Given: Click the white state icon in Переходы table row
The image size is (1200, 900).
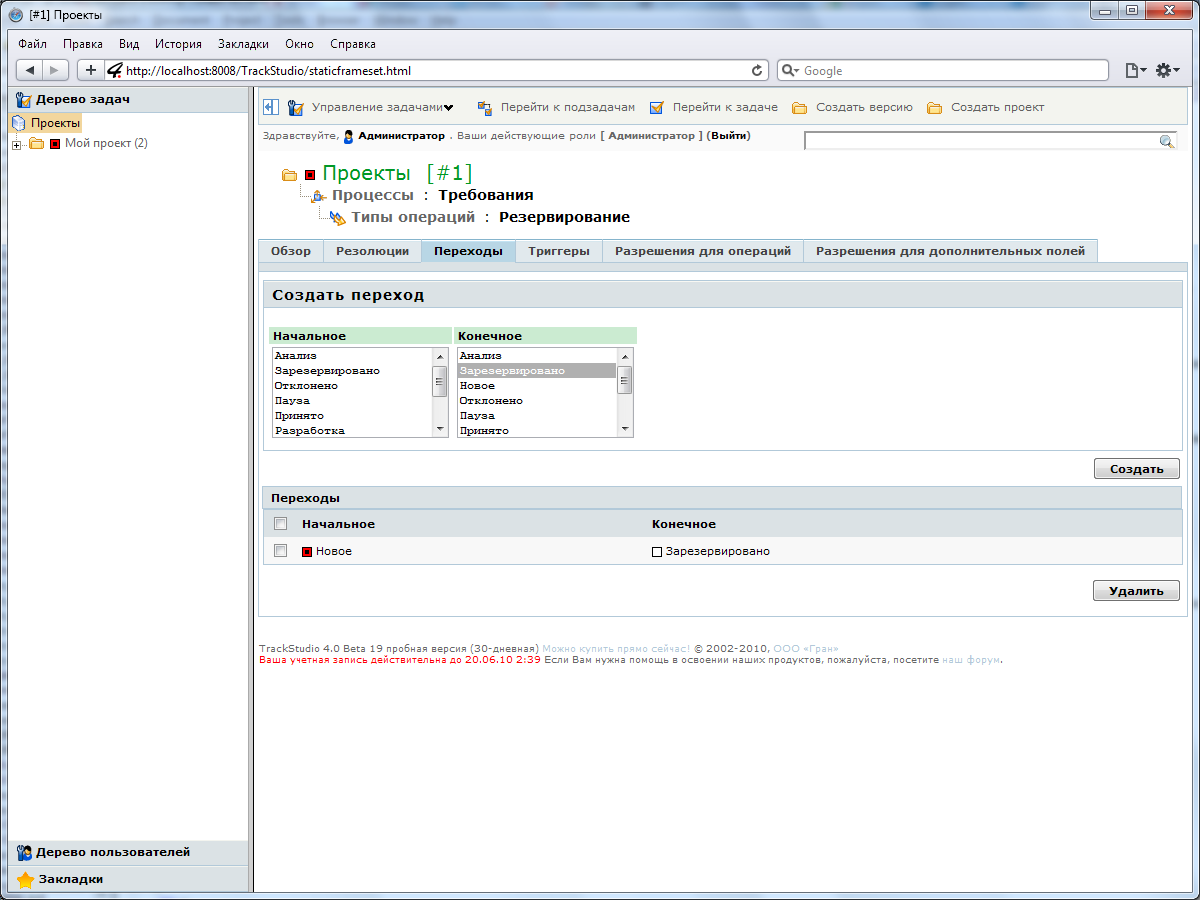Looking at the screenshot, I should click(657, 552).
